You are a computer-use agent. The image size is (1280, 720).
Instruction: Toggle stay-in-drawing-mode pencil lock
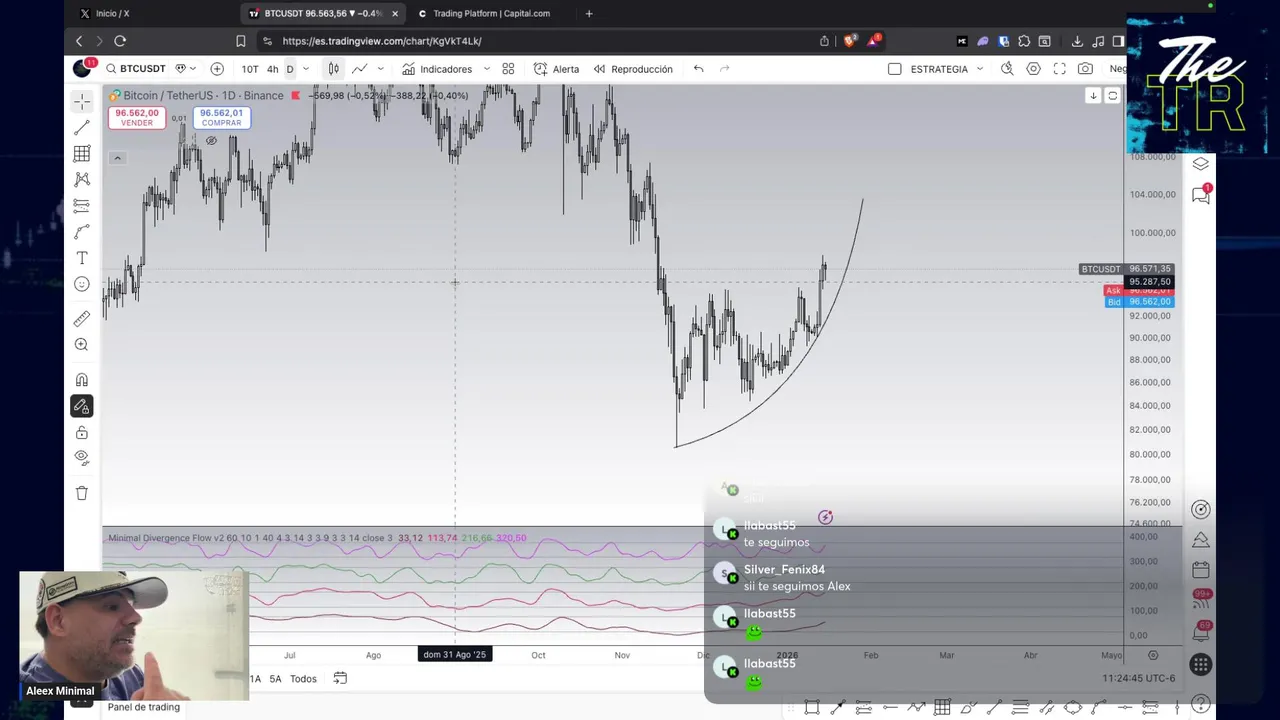(82, 406)
